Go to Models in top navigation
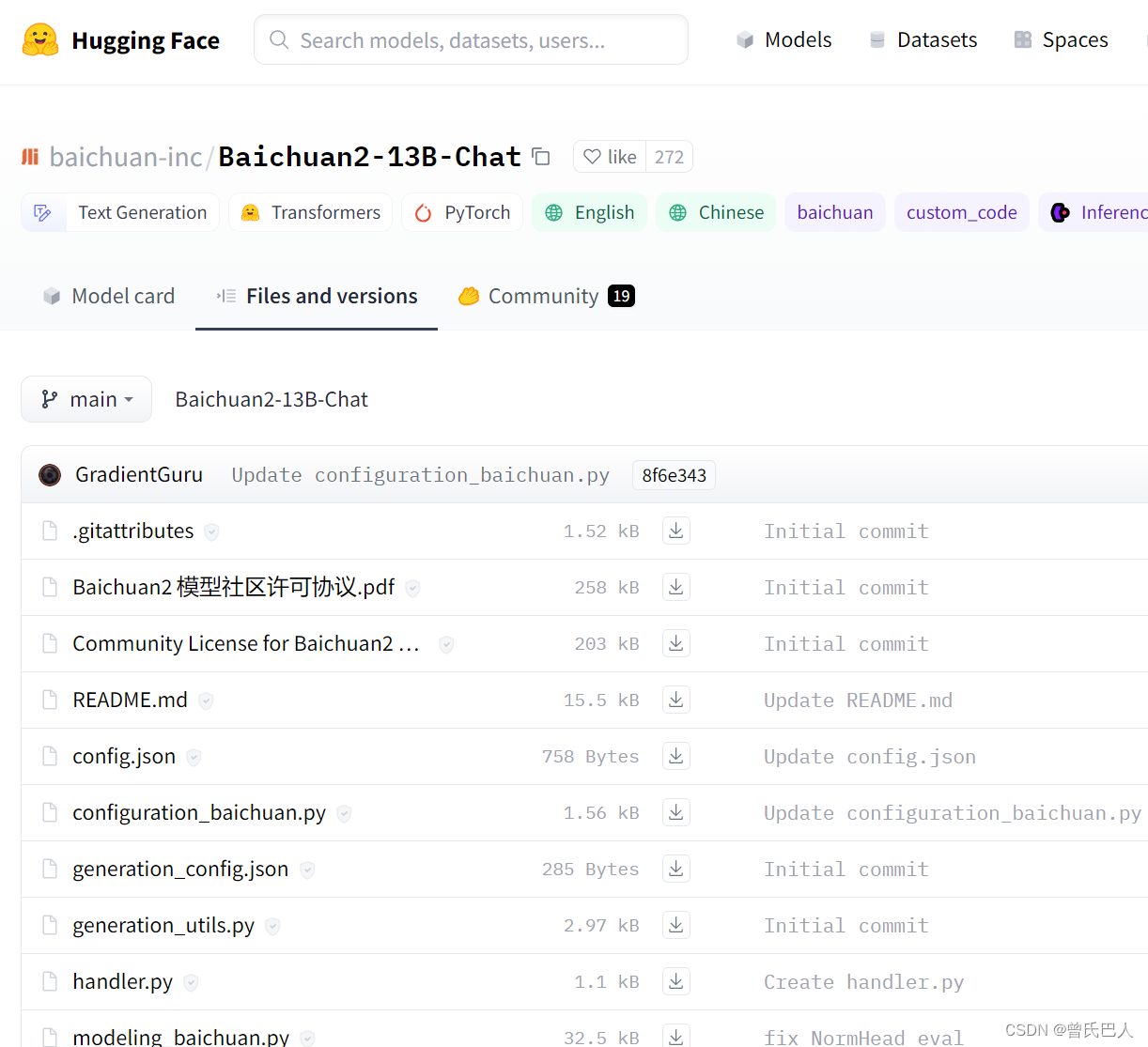1148x1047 pixels. (784, 39)
